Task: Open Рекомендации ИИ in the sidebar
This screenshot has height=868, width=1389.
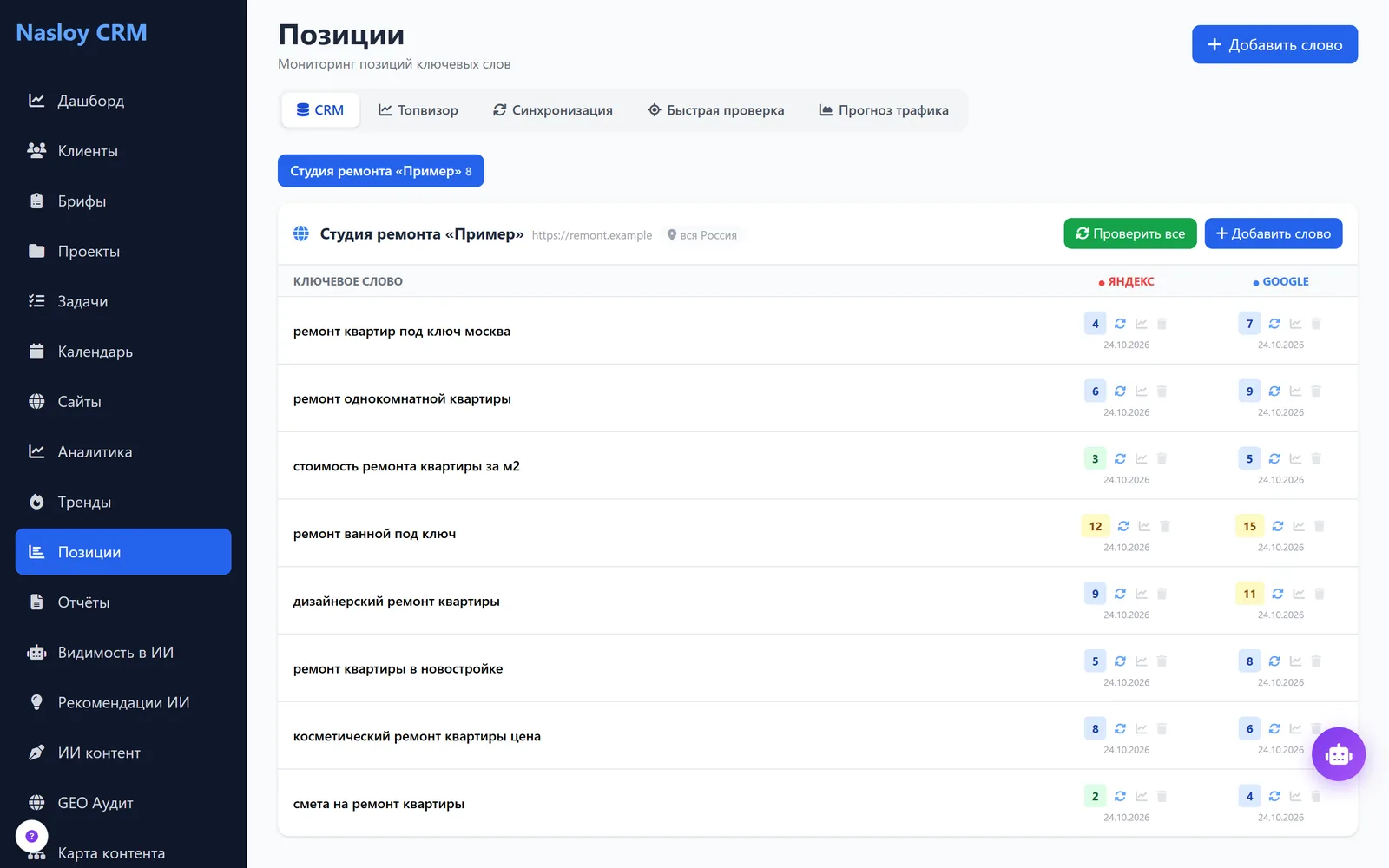Action: tap(123, 703)
